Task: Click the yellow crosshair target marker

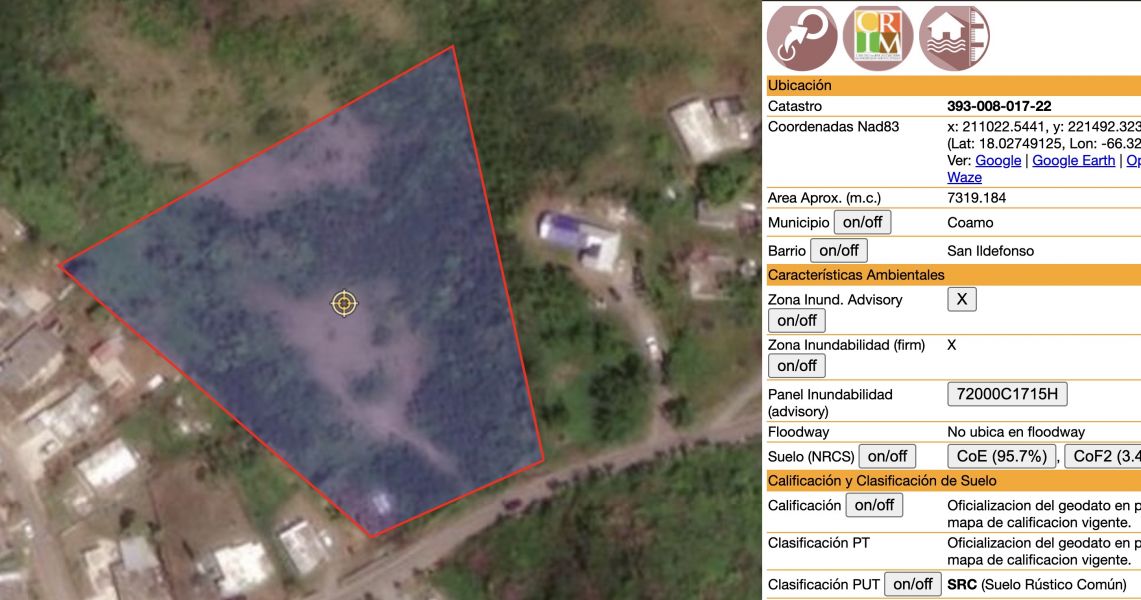Action: click(344, 303)
